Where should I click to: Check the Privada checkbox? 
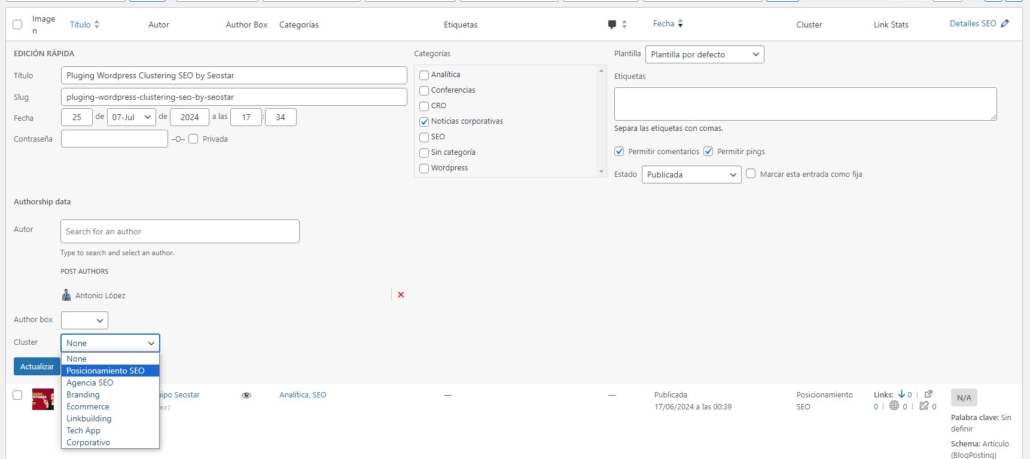coord(193,139)
